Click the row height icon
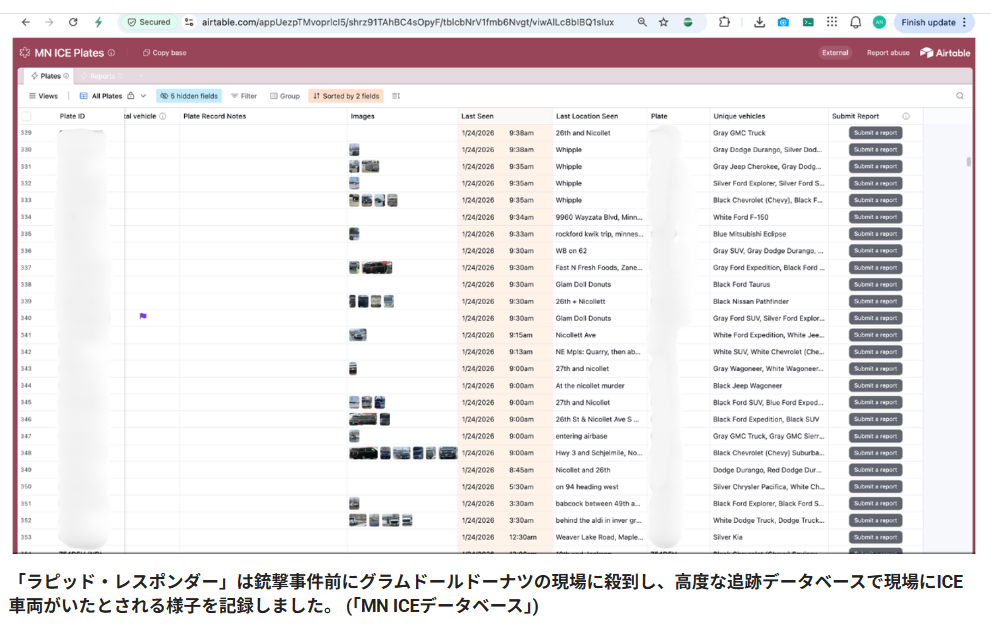Viewport: 991px width, 636px height. tap(396, 96)
